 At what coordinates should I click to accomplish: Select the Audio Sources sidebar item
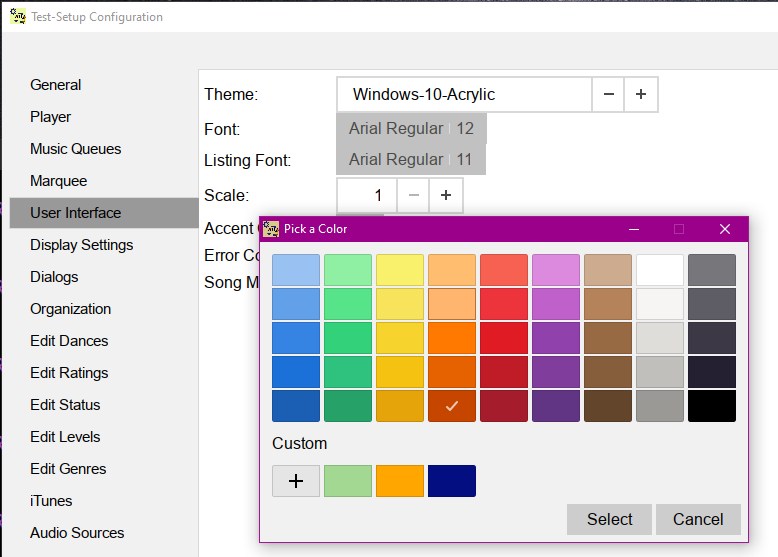tap(77, 533)
